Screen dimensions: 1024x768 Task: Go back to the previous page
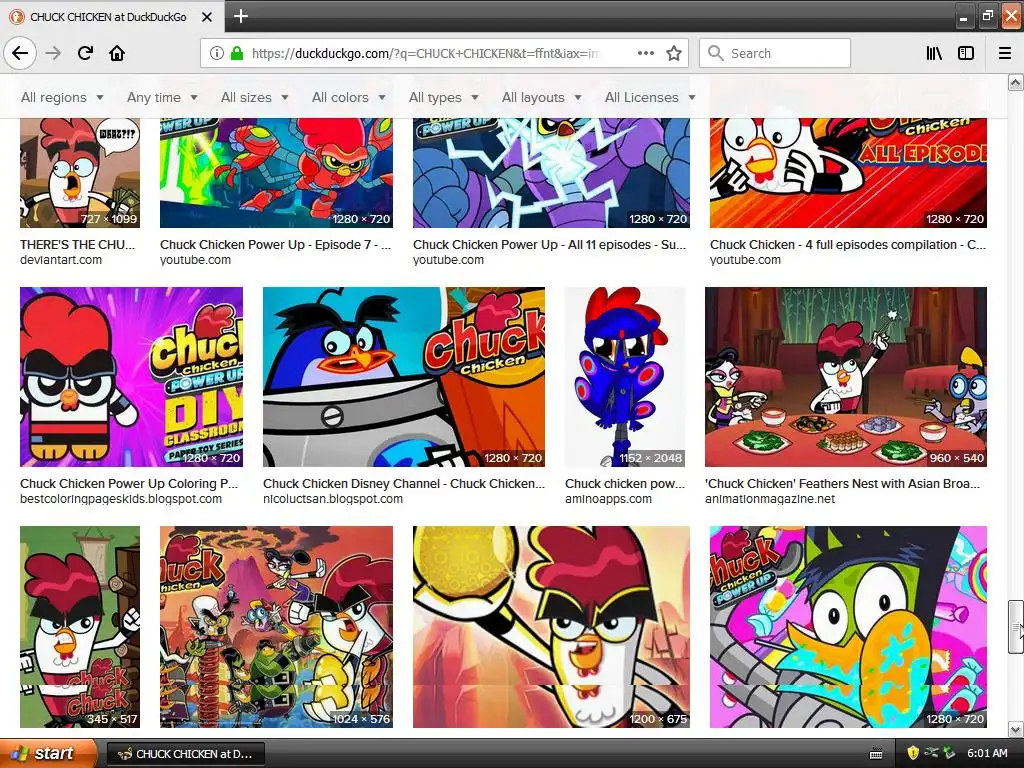[20, 53]
